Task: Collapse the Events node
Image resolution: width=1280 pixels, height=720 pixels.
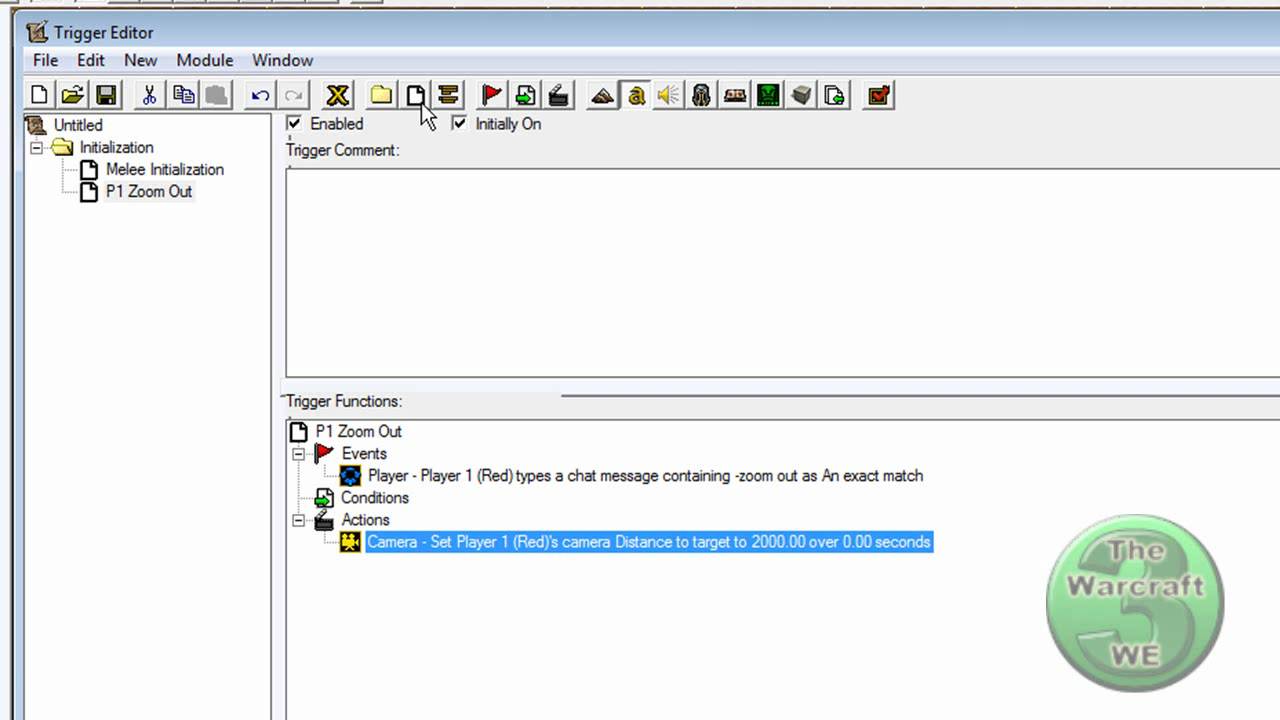Action: point(298,453)
